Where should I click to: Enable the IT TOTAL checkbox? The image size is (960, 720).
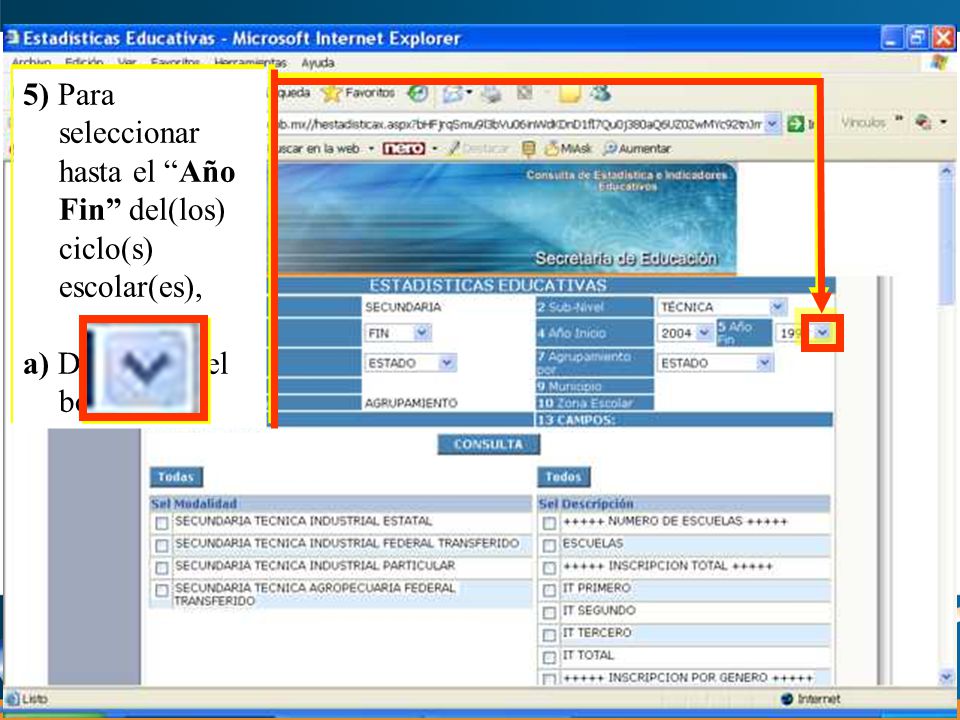pos(549,657)
